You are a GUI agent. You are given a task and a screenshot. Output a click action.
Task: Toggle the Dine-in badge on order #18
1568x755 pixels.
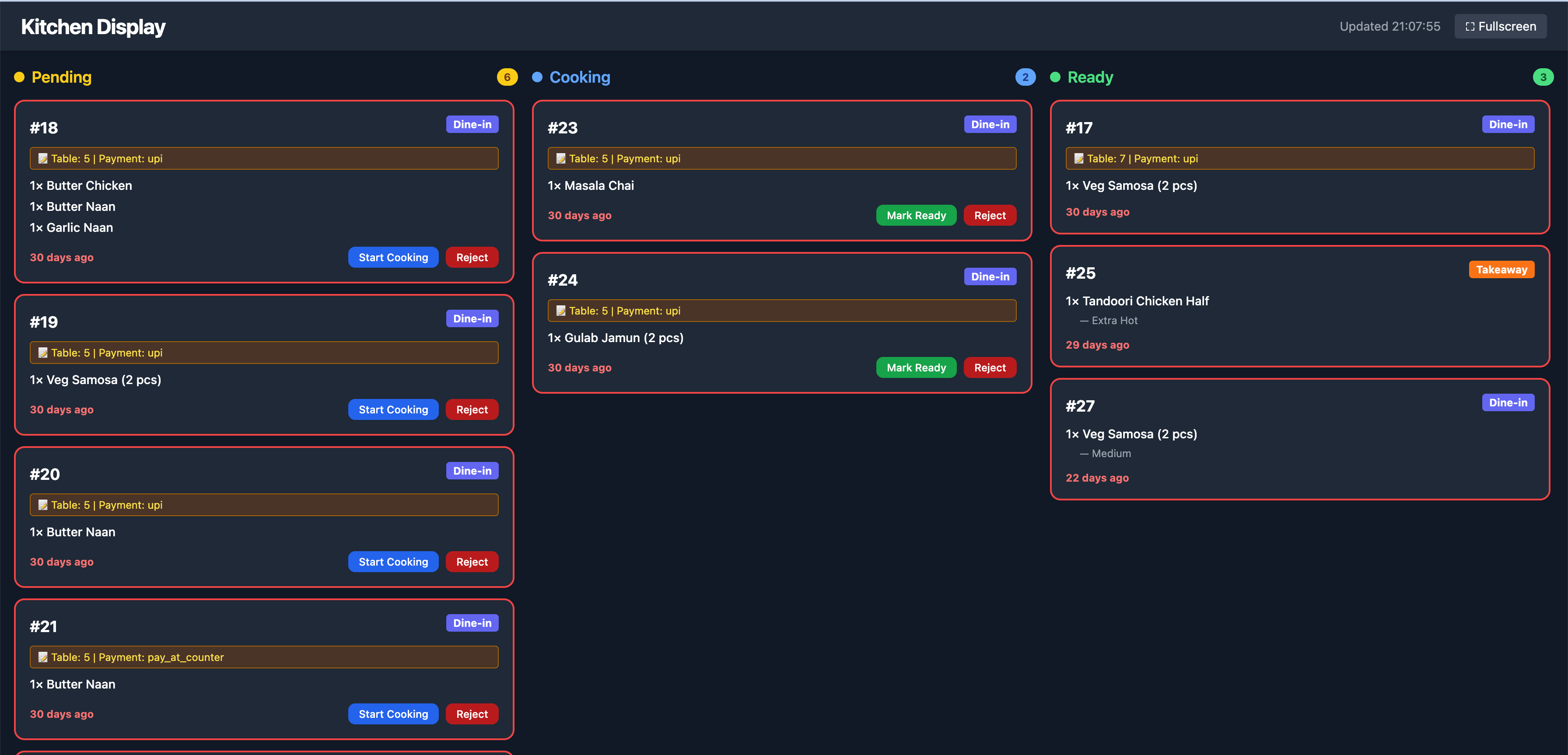point(472,124)
